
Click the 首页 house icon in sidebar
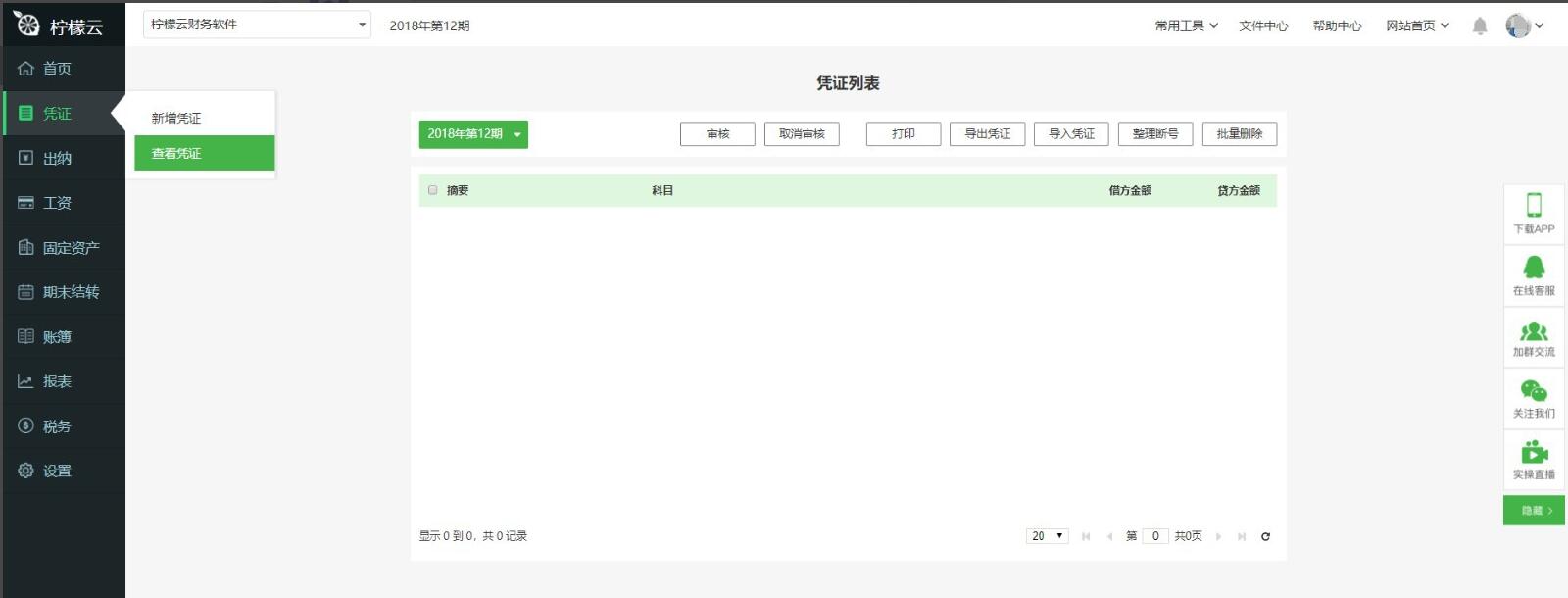coord(25,69)
